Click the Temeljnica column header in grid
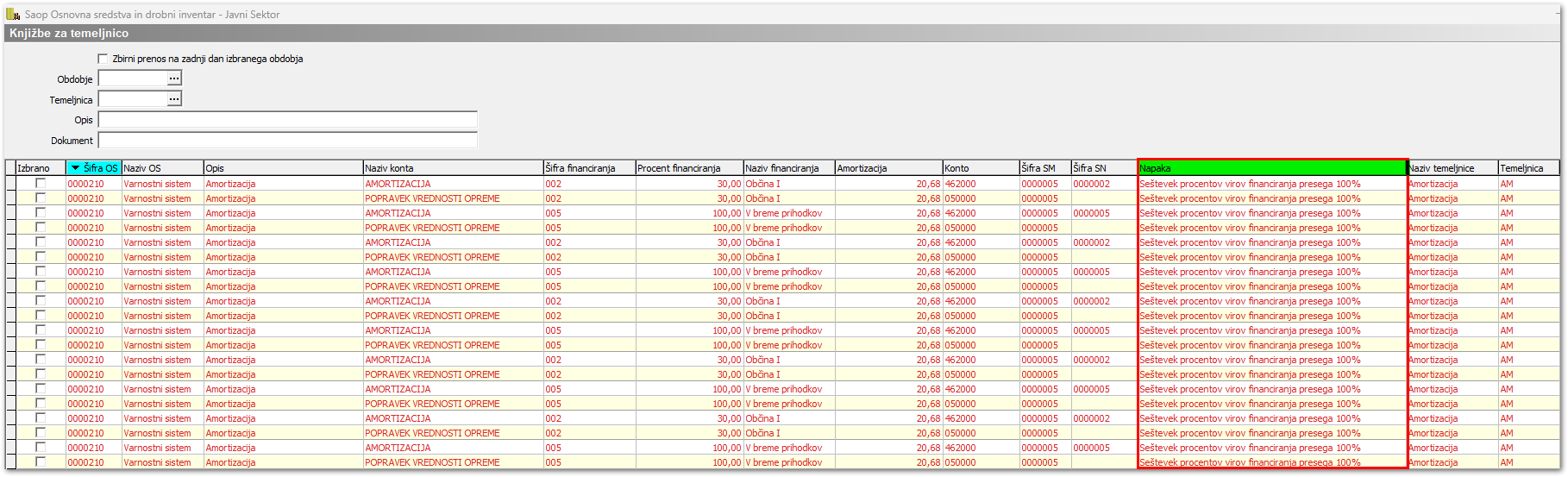The image size is (1568, 477). pos(1528,168)
